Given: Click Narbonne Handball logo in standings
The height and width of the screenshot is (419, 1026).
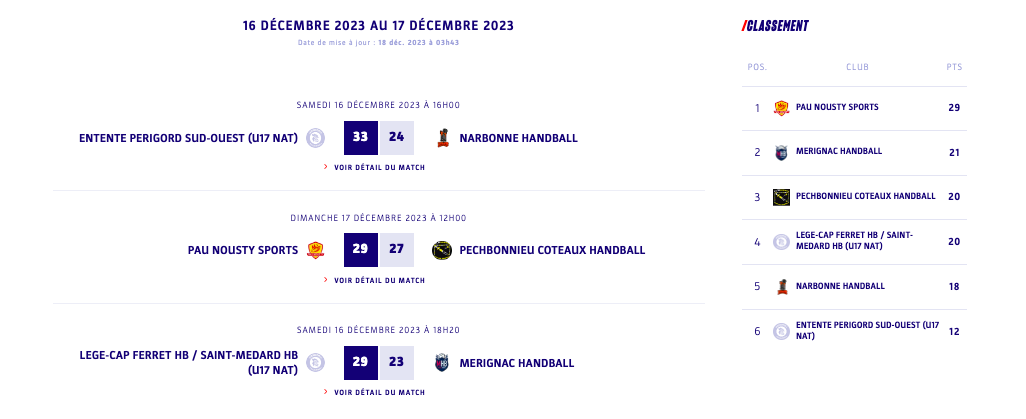Looking at the screenshot, I should pyautogui.click(x=781, y=286).
